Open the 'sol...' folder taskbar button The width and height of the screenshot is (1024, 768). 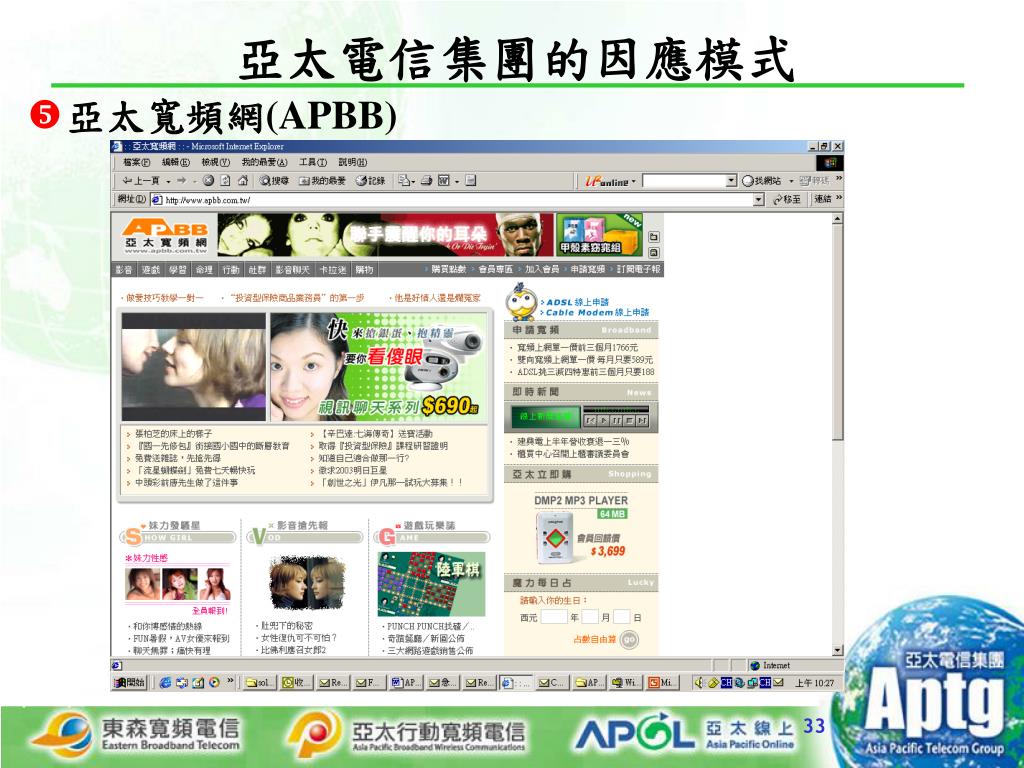(x=259, y=683)
